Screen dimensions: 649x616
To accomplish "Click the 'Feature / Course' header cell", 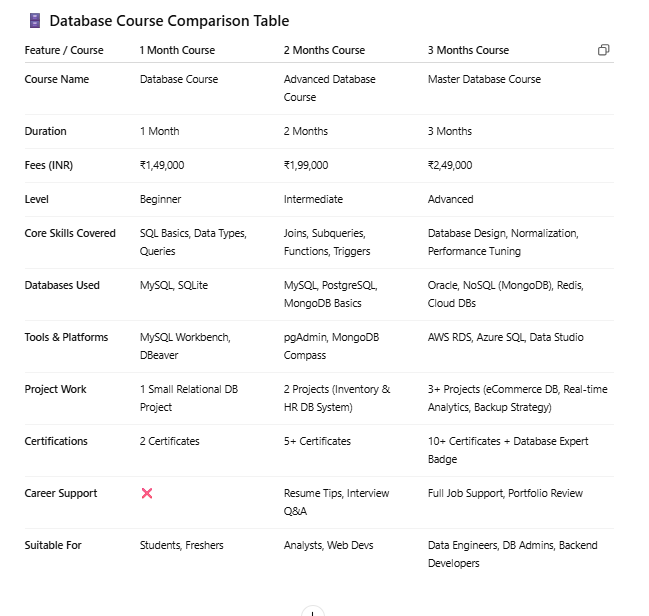I will [64, 50].
